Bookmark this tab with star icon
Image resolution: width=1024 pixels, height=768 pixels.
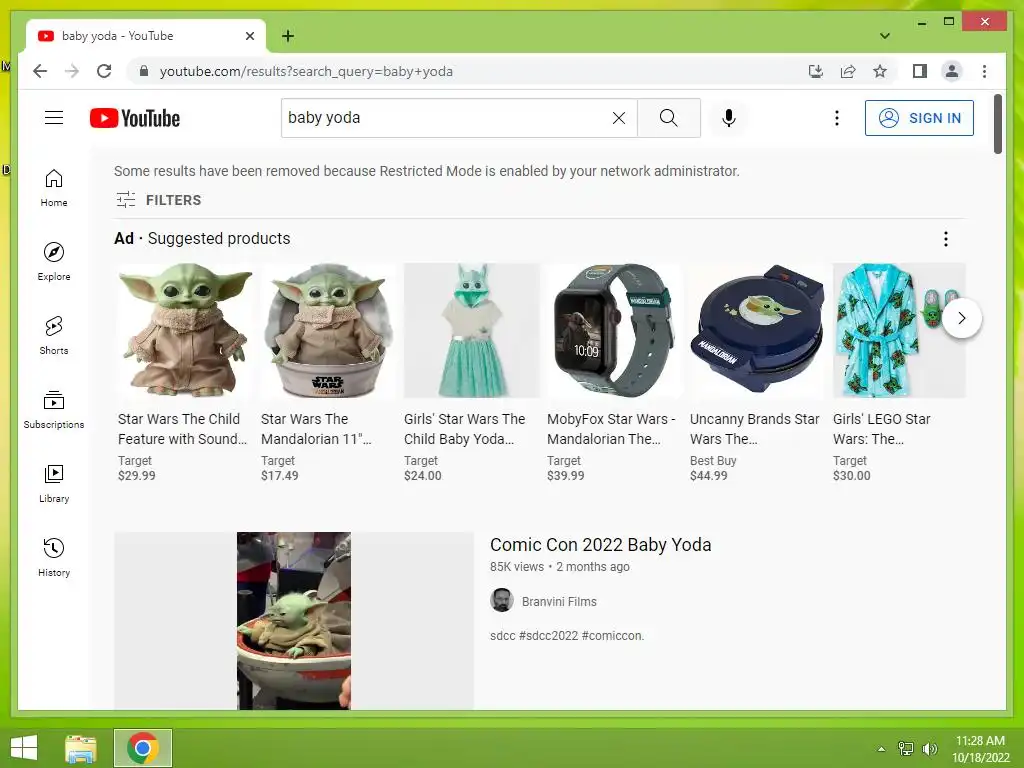pos(880,71)
